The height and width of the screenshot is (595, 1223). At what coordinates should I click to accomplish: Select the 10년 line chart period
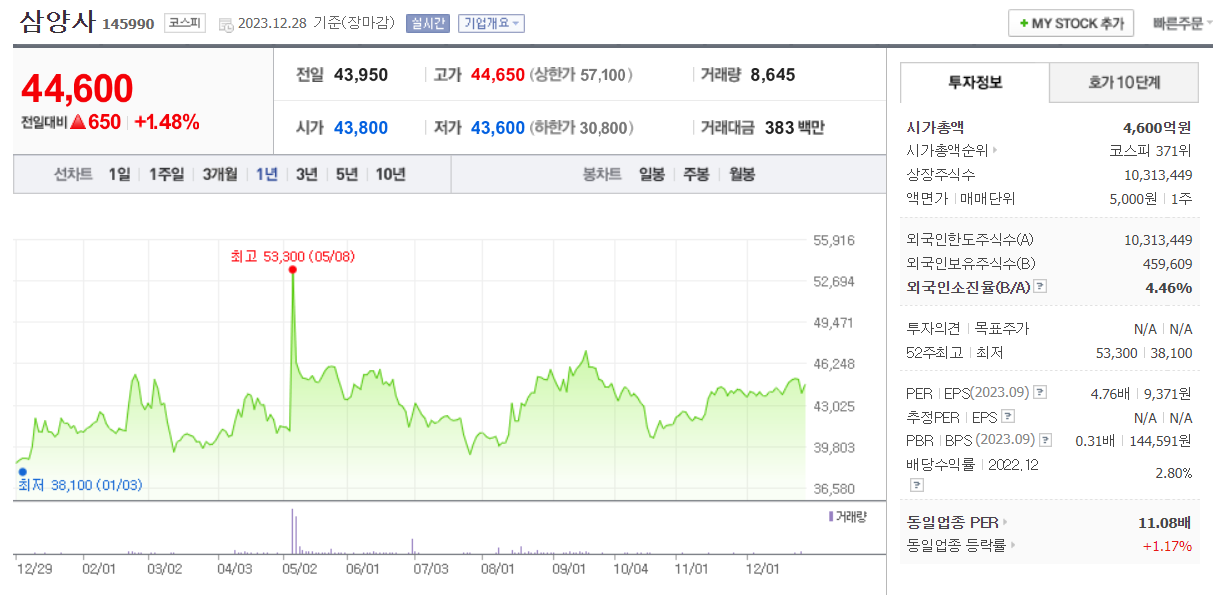(x=391, y=174)
